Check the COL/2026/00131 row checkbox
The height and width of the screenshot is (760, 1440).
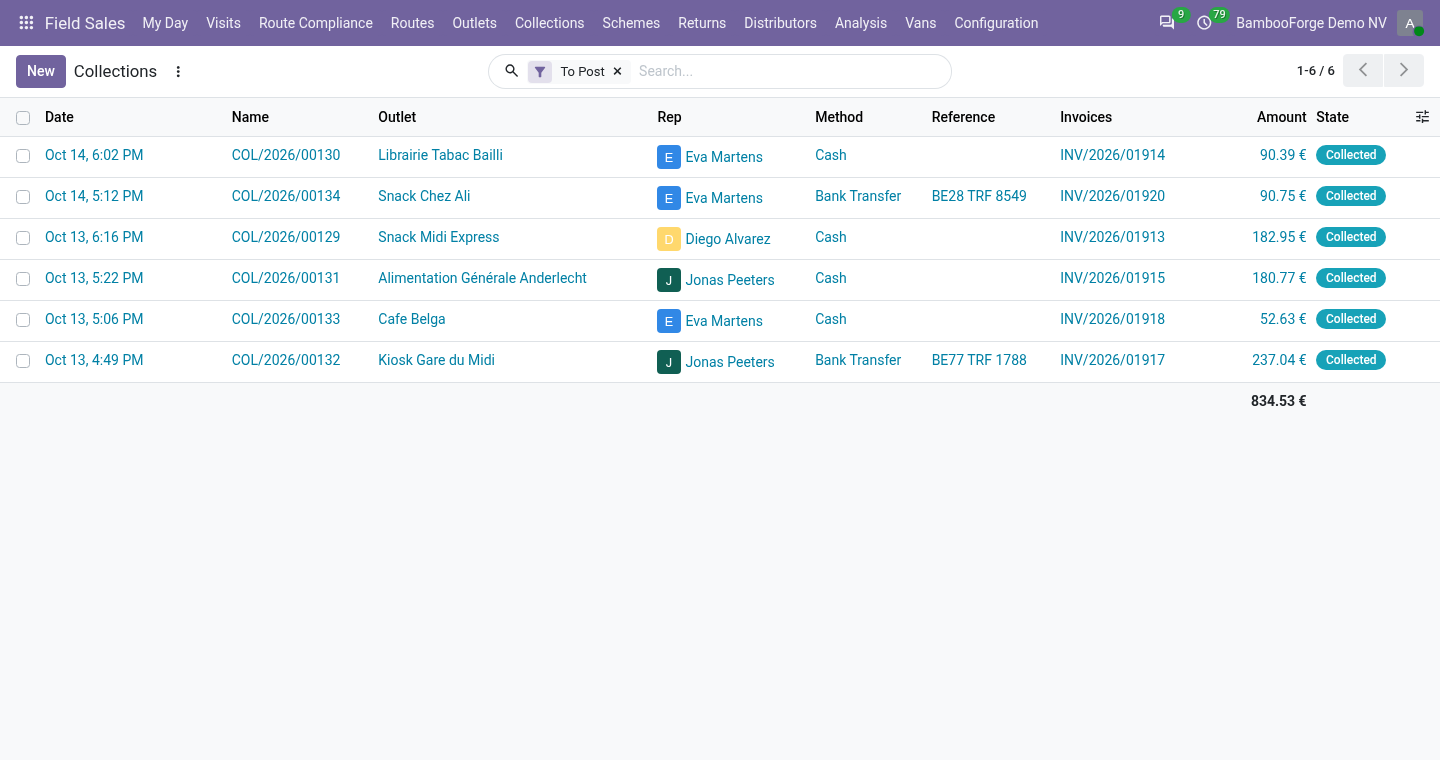click(23, 279)
